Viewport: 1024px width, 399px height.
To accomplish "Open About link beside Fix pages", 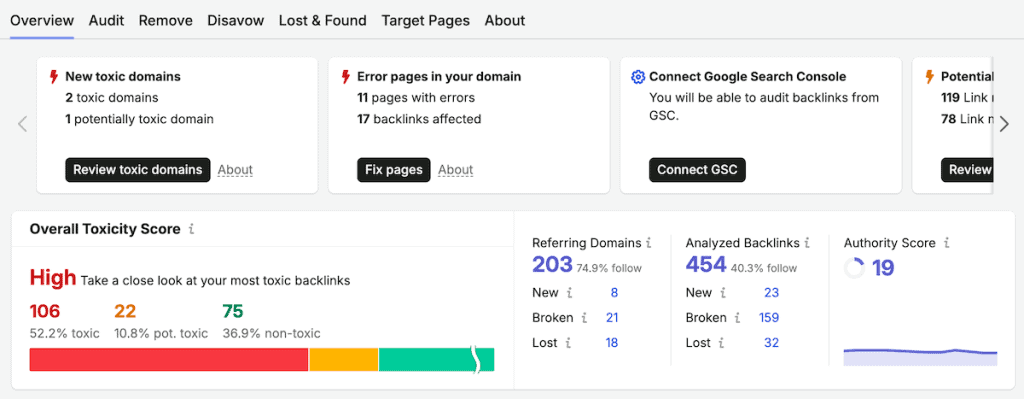I will pyautogui.click(x=455, y=170).
